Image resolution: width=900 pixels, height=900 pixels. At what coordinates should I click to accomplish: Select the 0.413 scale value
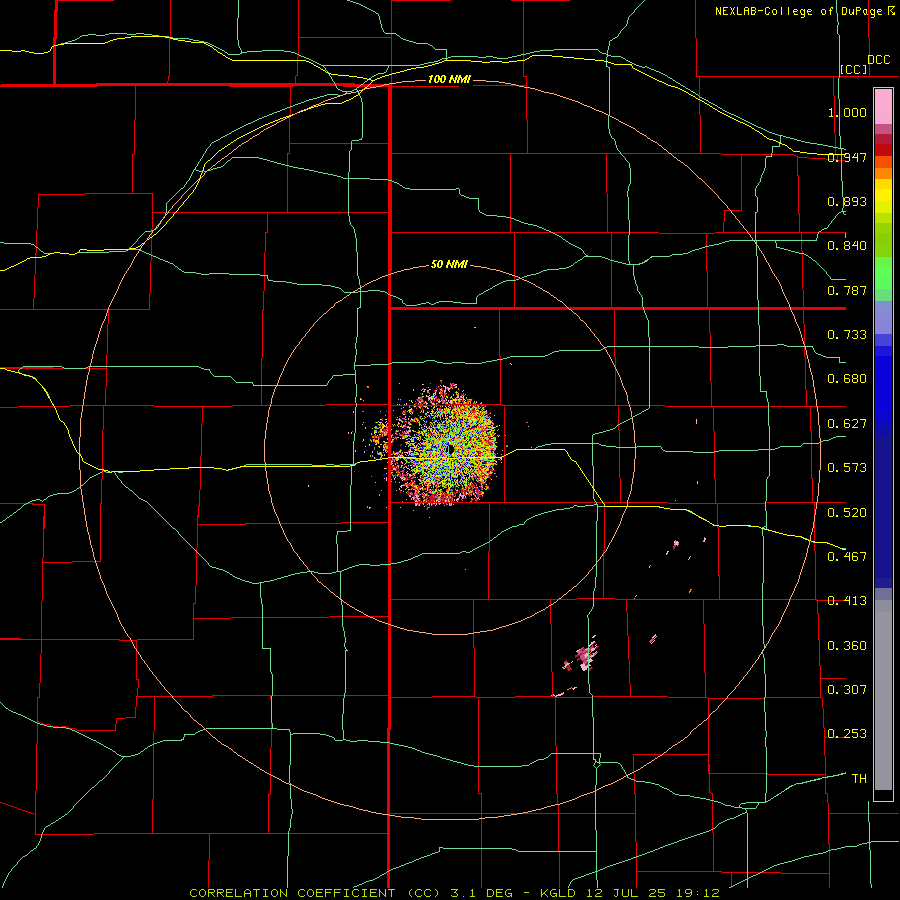click(847, 601)
